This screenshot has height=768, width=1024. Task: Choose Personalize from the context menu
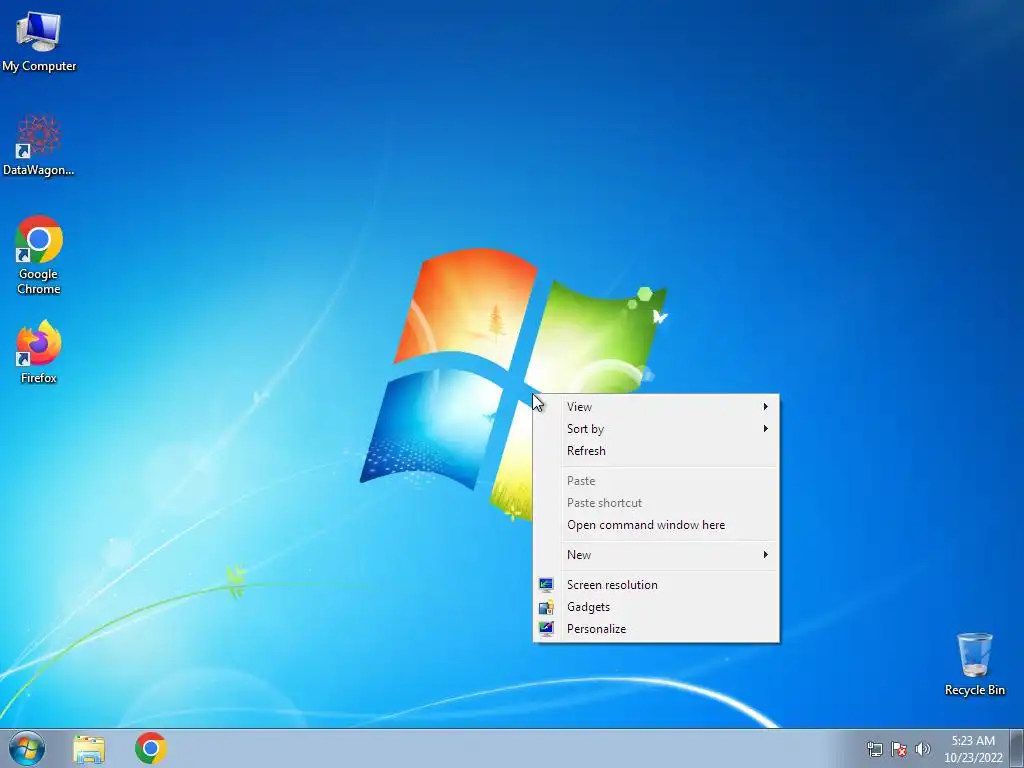click(x=656, y=629)
